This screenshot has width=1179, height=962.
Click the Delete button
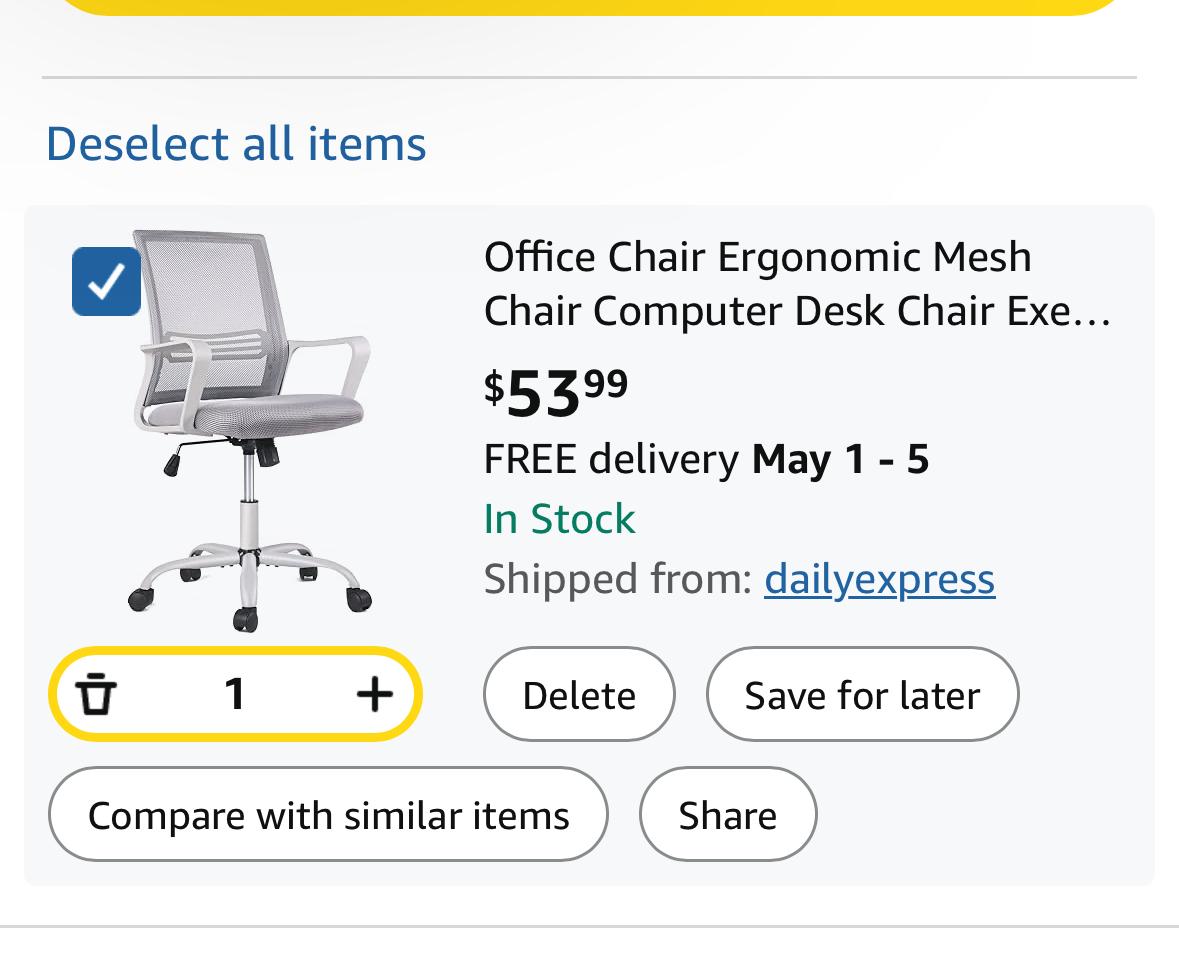point(579,694)
